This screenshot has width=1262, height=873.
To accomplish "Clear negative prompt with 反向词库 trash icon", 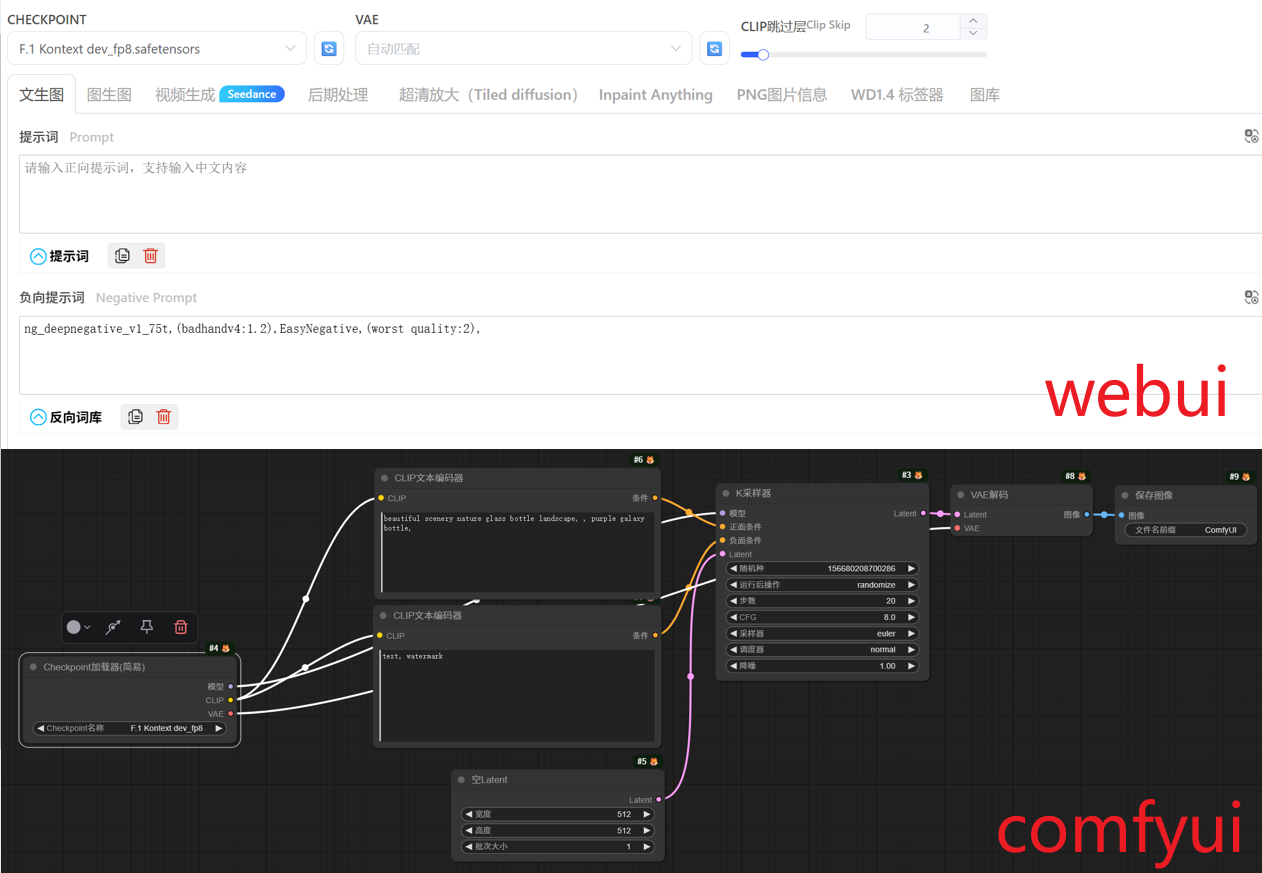I will tap(163, 417).
